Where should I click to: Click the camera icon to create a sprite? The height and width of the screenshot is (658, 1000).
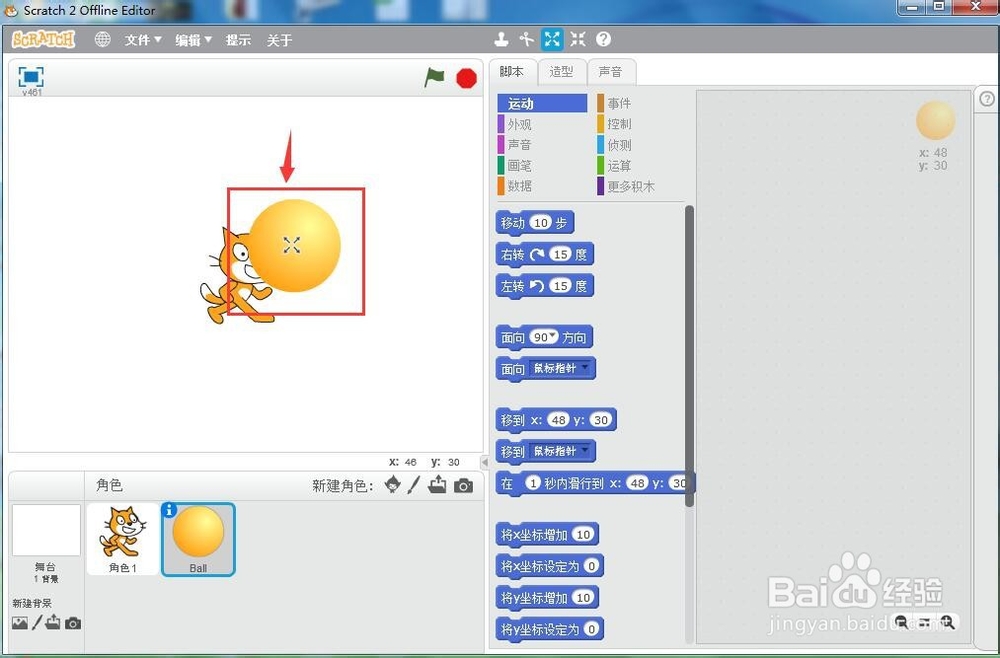coord(463,486)
